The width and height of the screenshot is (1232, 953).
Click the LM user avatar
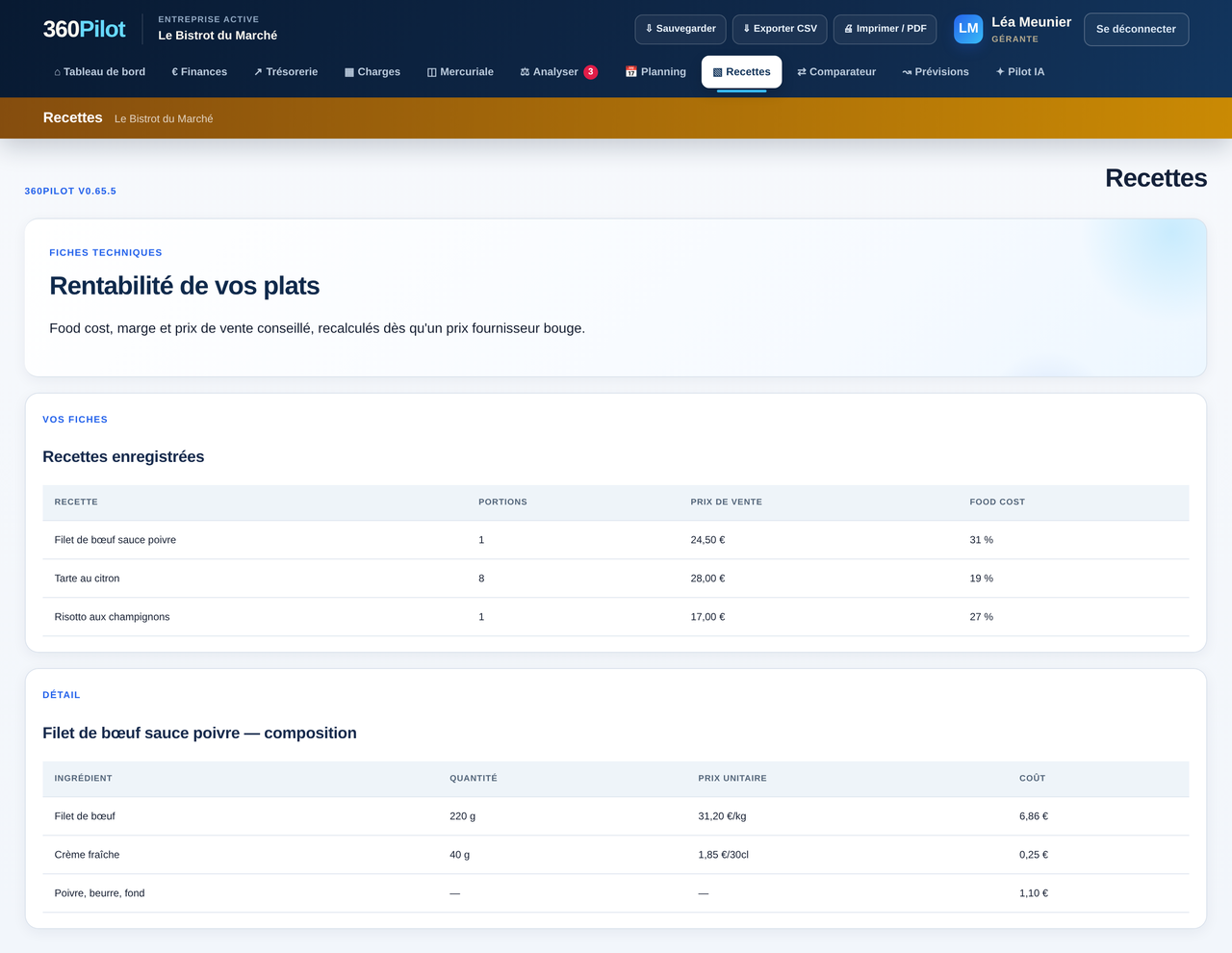coord(968,29)
